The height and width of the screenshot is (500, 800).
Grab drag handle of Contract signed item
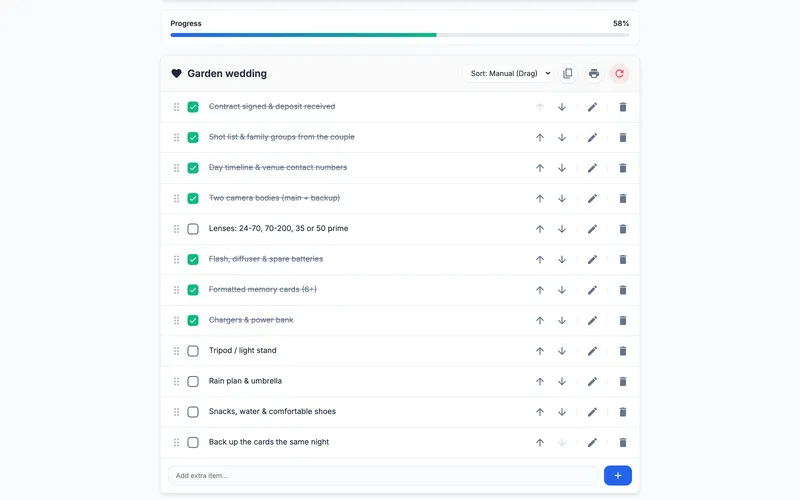tap(176, 107)
